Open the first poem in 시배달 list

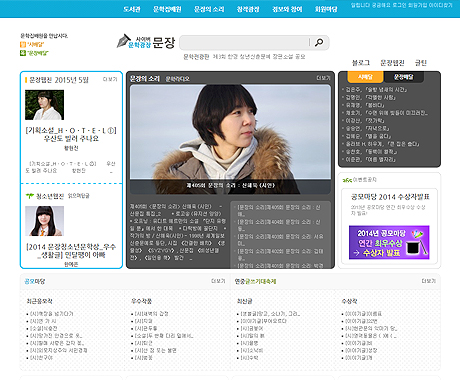[x=376, y=90]
